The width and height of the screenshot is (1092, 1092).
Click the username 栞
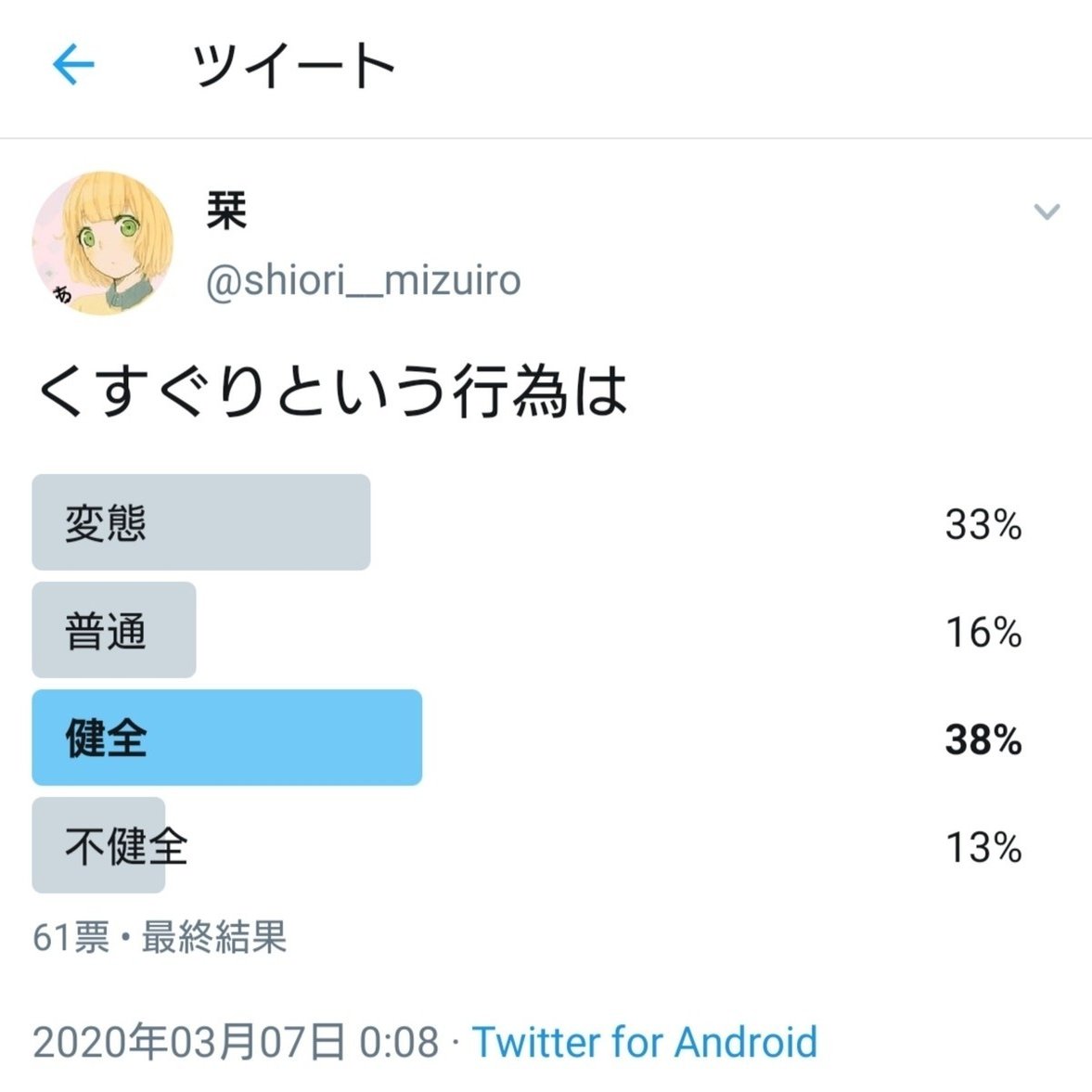click(x=223, y=210)
